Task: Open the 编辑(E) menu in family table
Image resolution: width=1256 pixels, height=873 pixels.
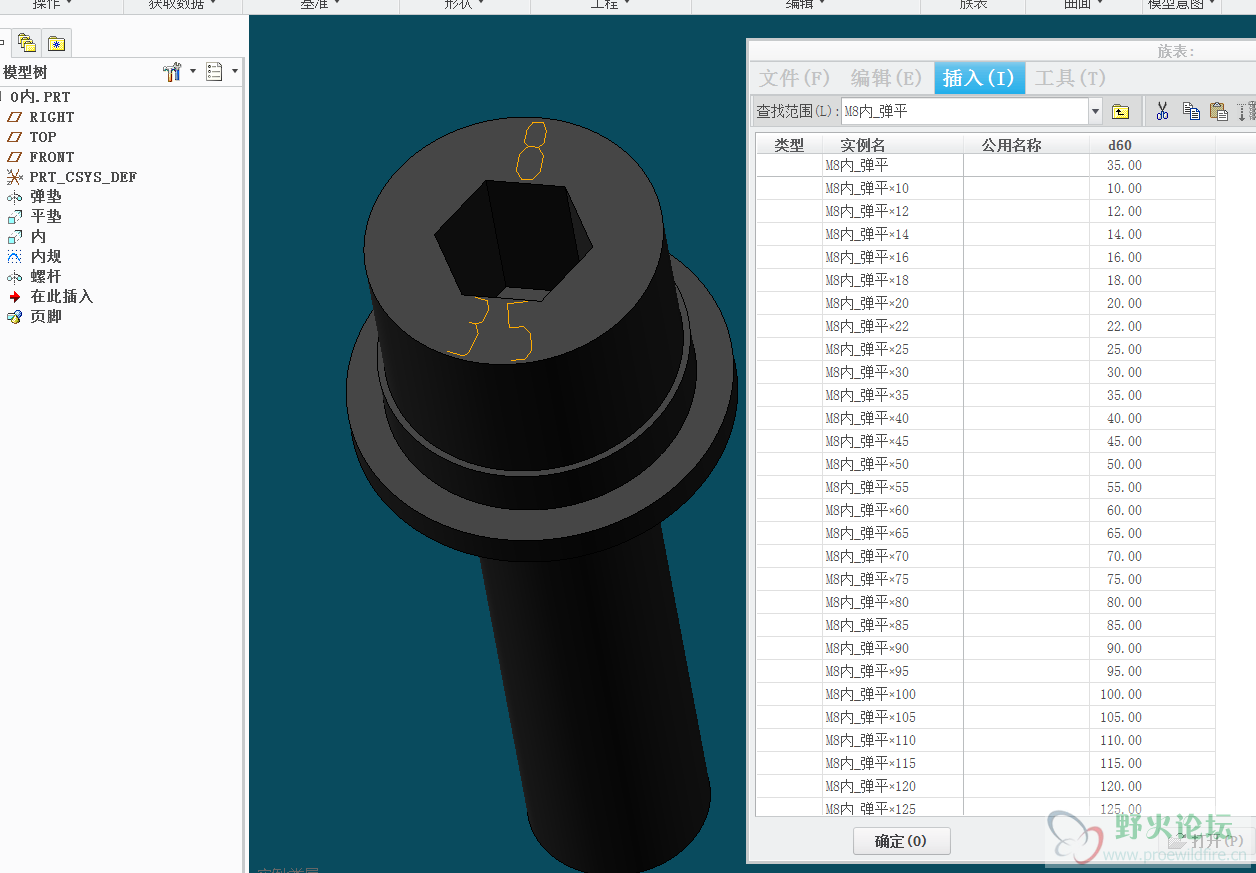Action: (x=886, y=78)
